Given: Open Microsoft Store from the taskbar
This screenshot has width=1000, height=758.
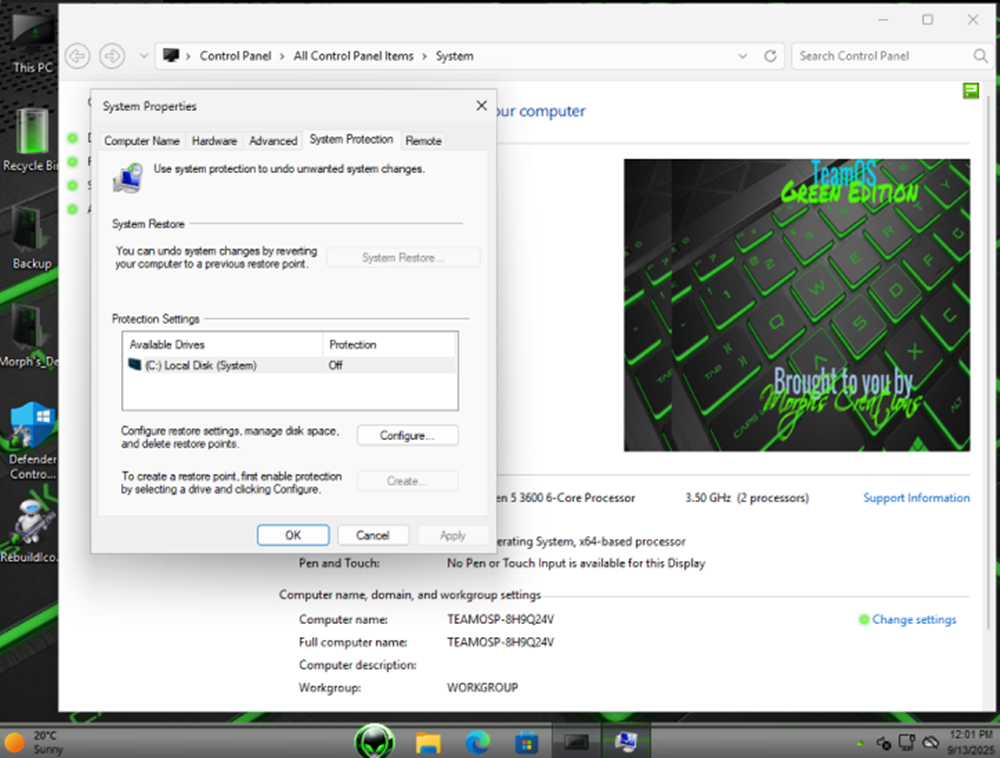Looking at the screenshot, I should pos(526,742).
